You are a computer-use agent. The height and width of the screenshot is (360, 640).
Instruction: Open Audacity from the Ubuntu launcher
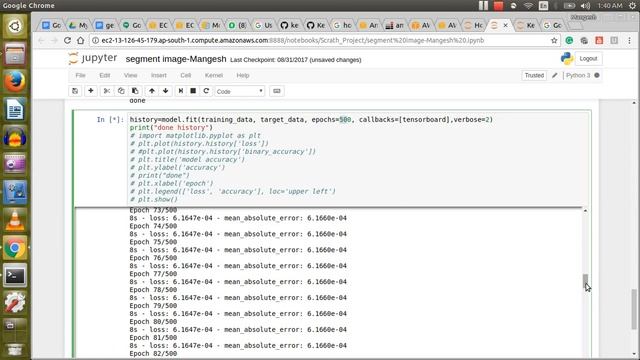tap(15, 137)
